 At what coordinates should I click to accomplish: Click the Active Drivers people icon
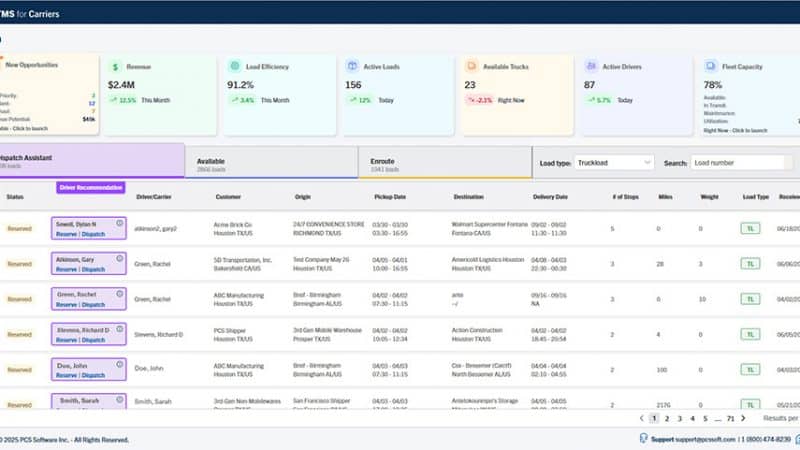[x=591, y=66]
